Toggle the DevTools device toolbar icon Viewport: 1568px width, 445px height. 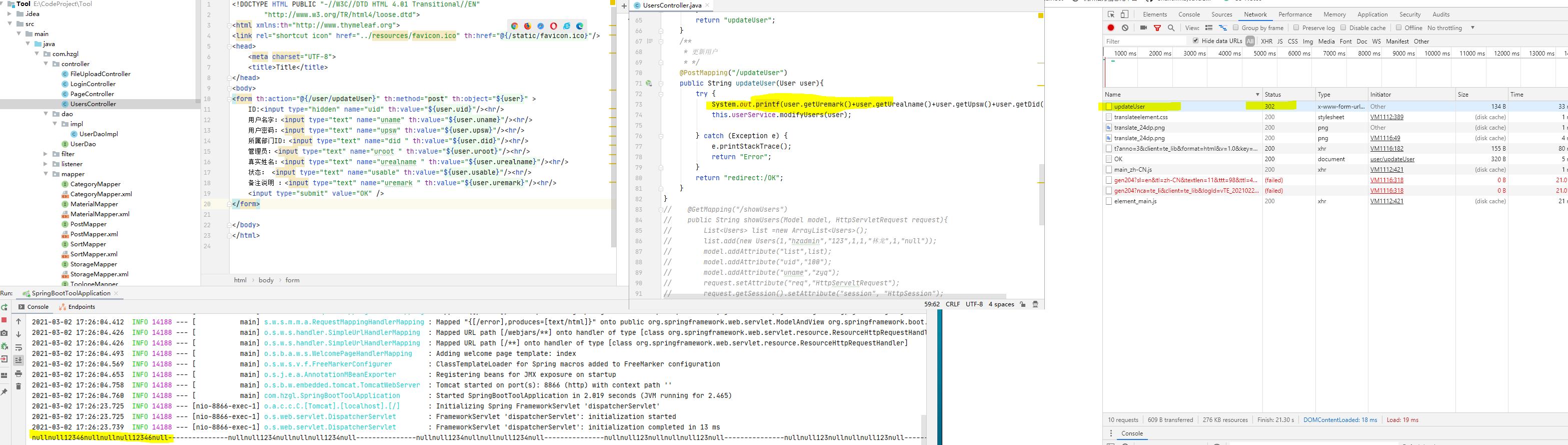[1124, 14]
